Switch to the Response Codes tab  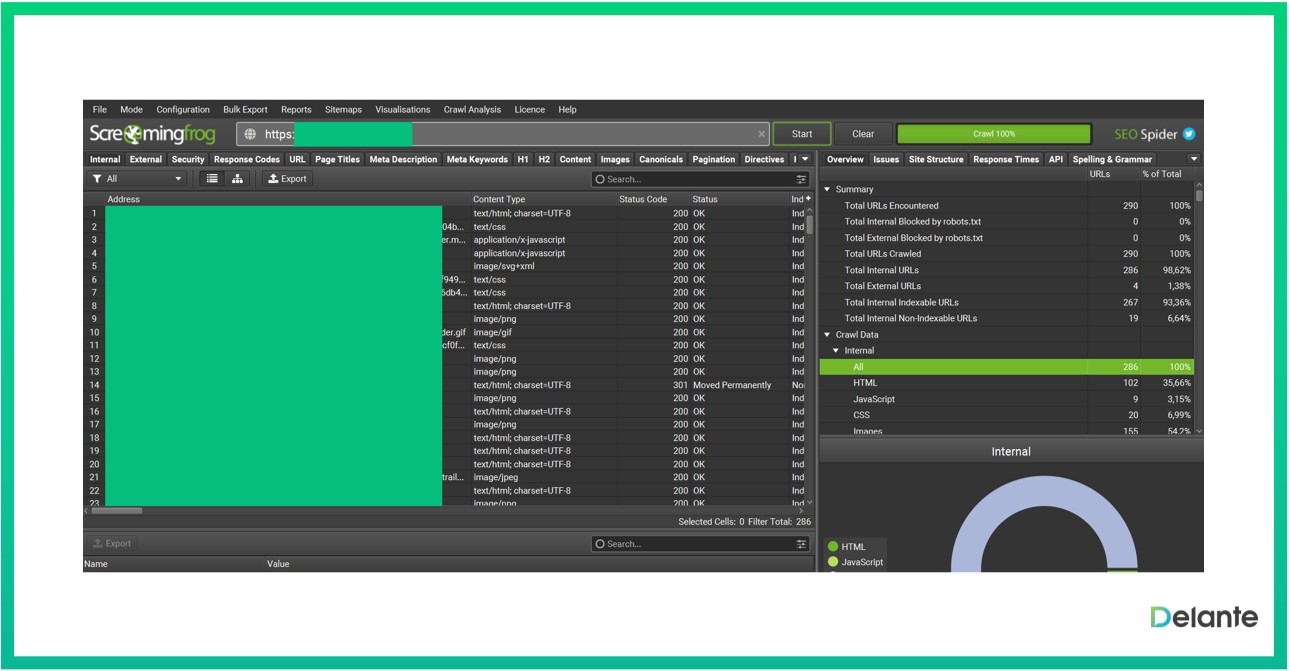tap(246, 159)
